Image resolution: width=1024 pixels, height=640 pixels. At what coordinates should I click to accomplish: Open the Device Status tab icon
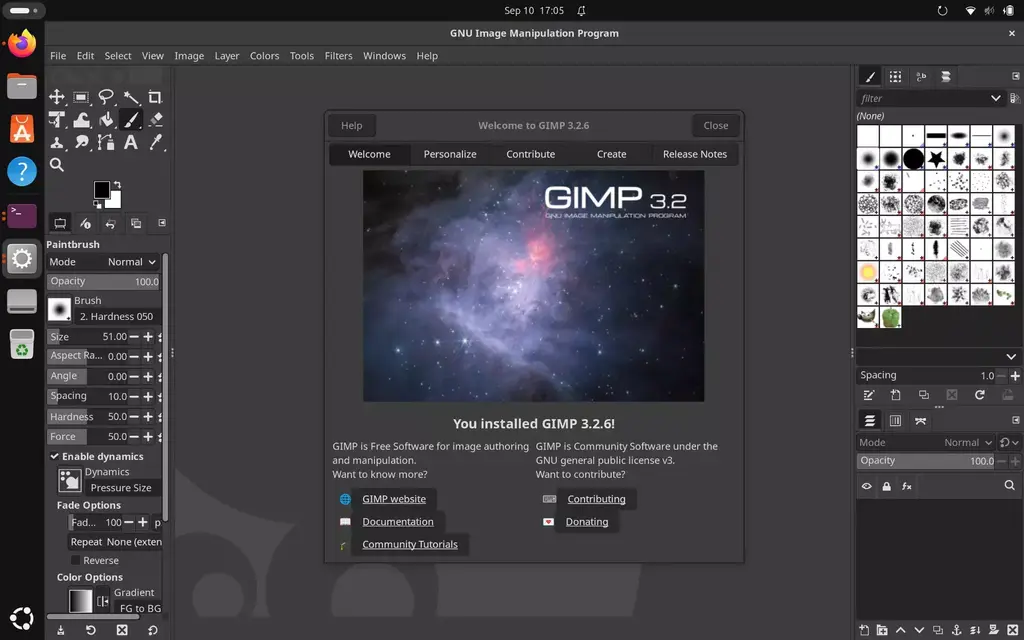pos(86,223)
